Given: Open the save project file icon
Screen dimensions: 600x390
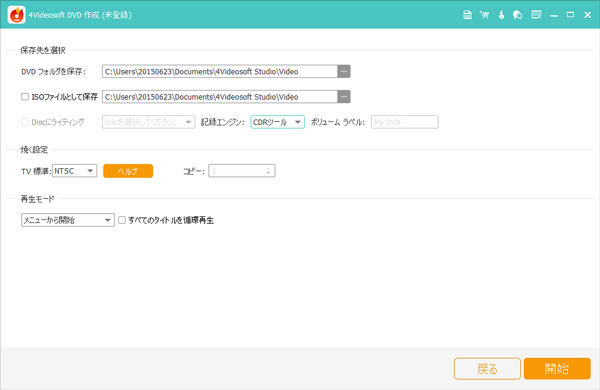Looking at the screenshot, I should click(x=467, y=15).
